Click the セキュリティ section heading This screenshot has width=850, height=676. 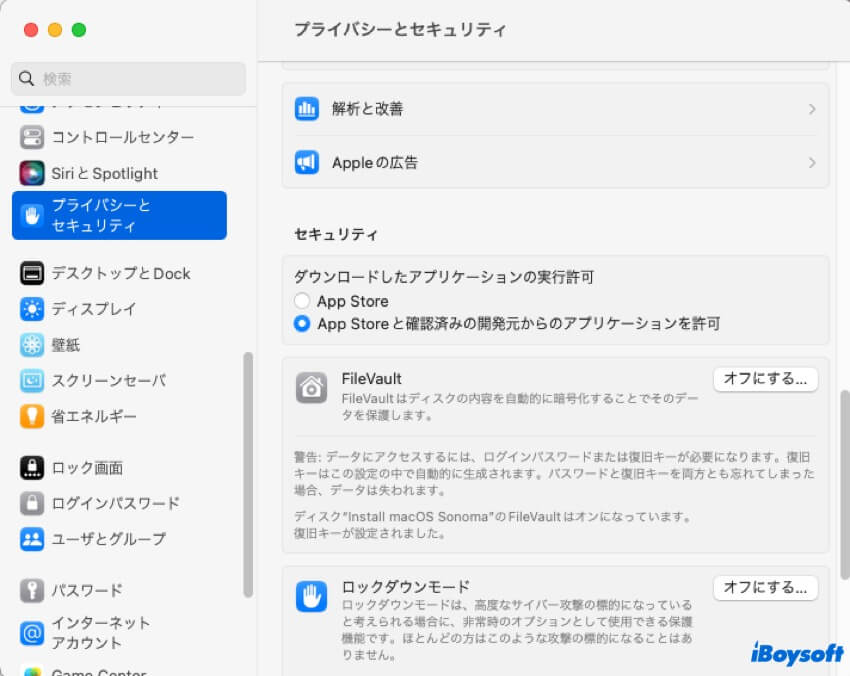[x=336, y=234]
